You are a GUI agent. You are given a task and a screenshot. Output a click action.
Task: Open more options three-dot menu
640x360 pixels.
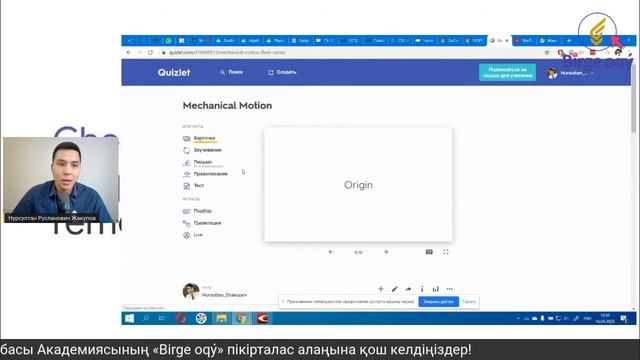click(x=449, y=289)
